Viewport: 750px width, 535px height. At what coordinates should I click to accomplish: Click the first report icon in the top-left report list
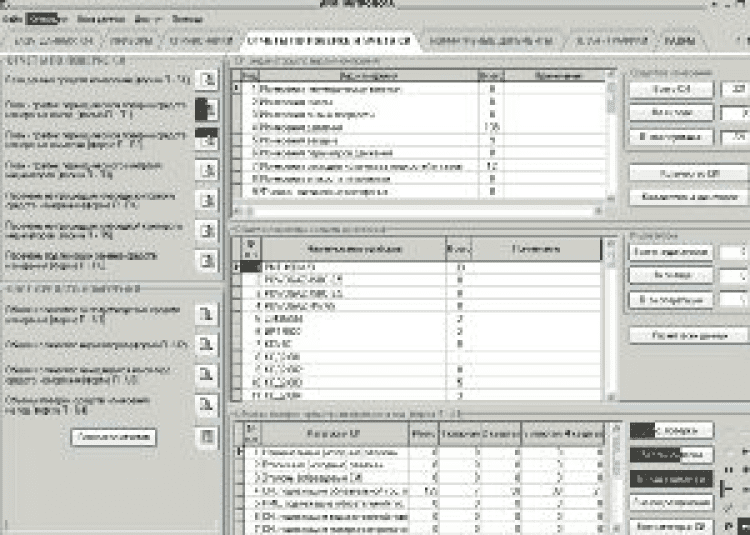click(x=206, y=80)
